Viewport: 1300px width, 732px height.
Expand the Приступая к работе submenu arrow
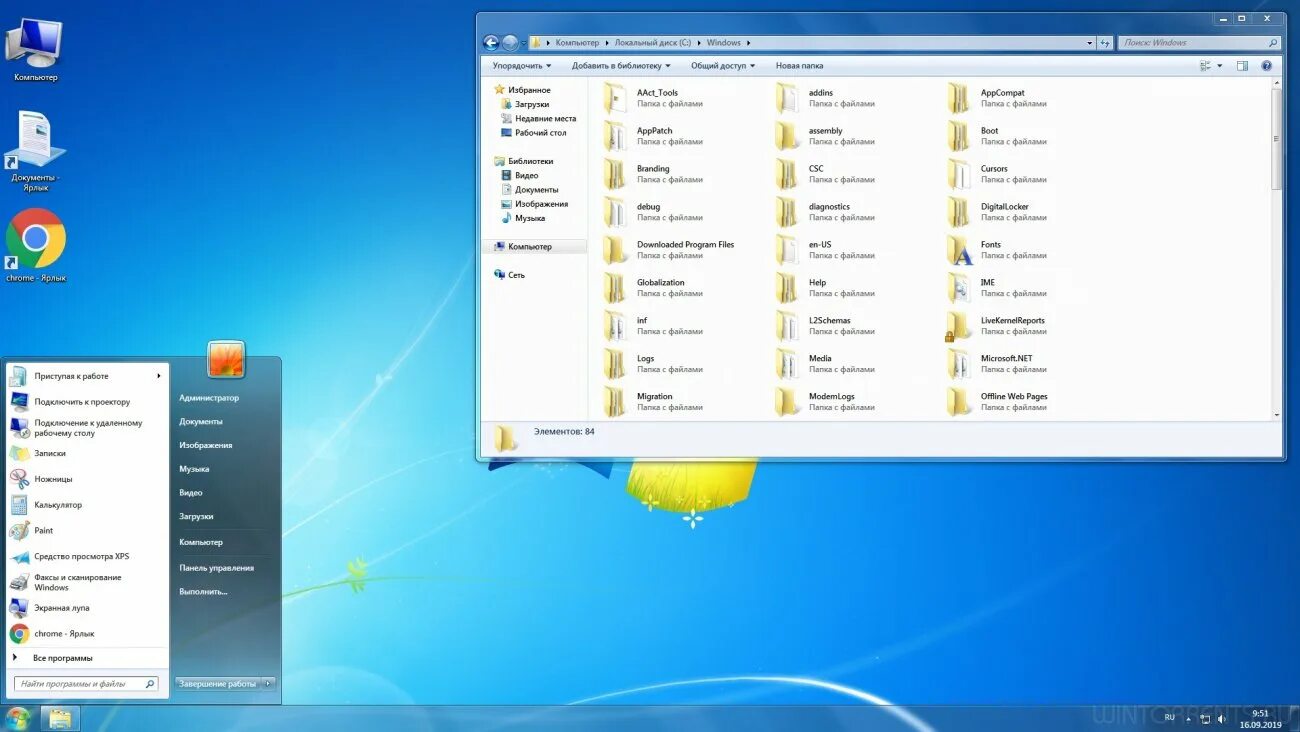pyautogui.click(x=158, y=376)
